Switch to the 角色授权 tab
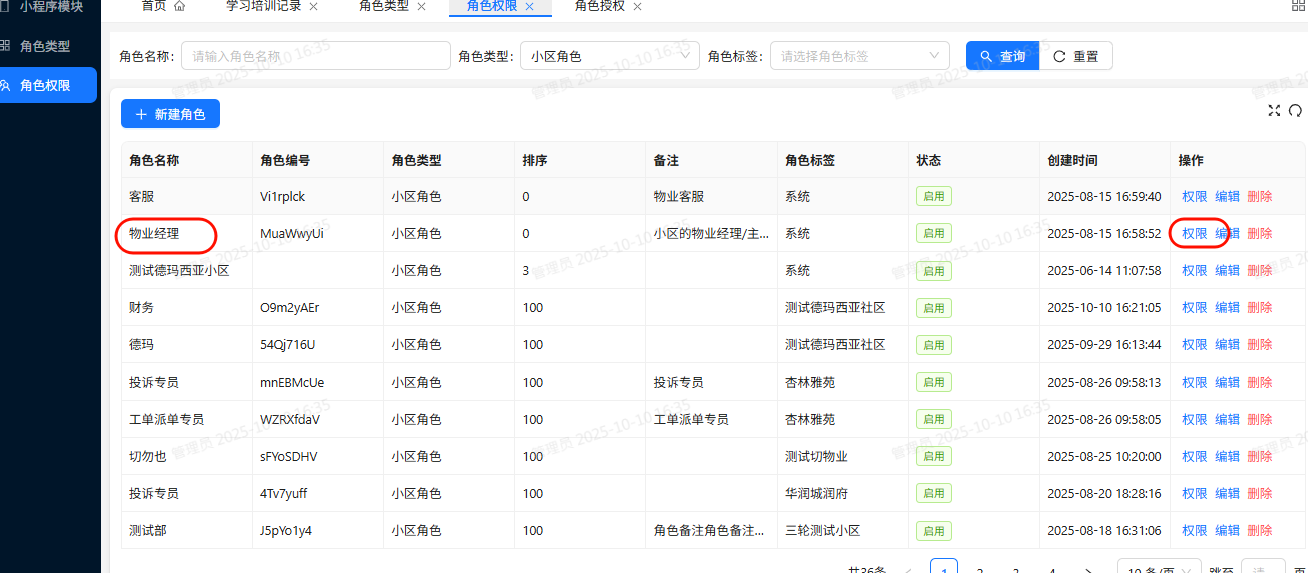The height and width of the screenshot is (573, 1308). point(600,6)
